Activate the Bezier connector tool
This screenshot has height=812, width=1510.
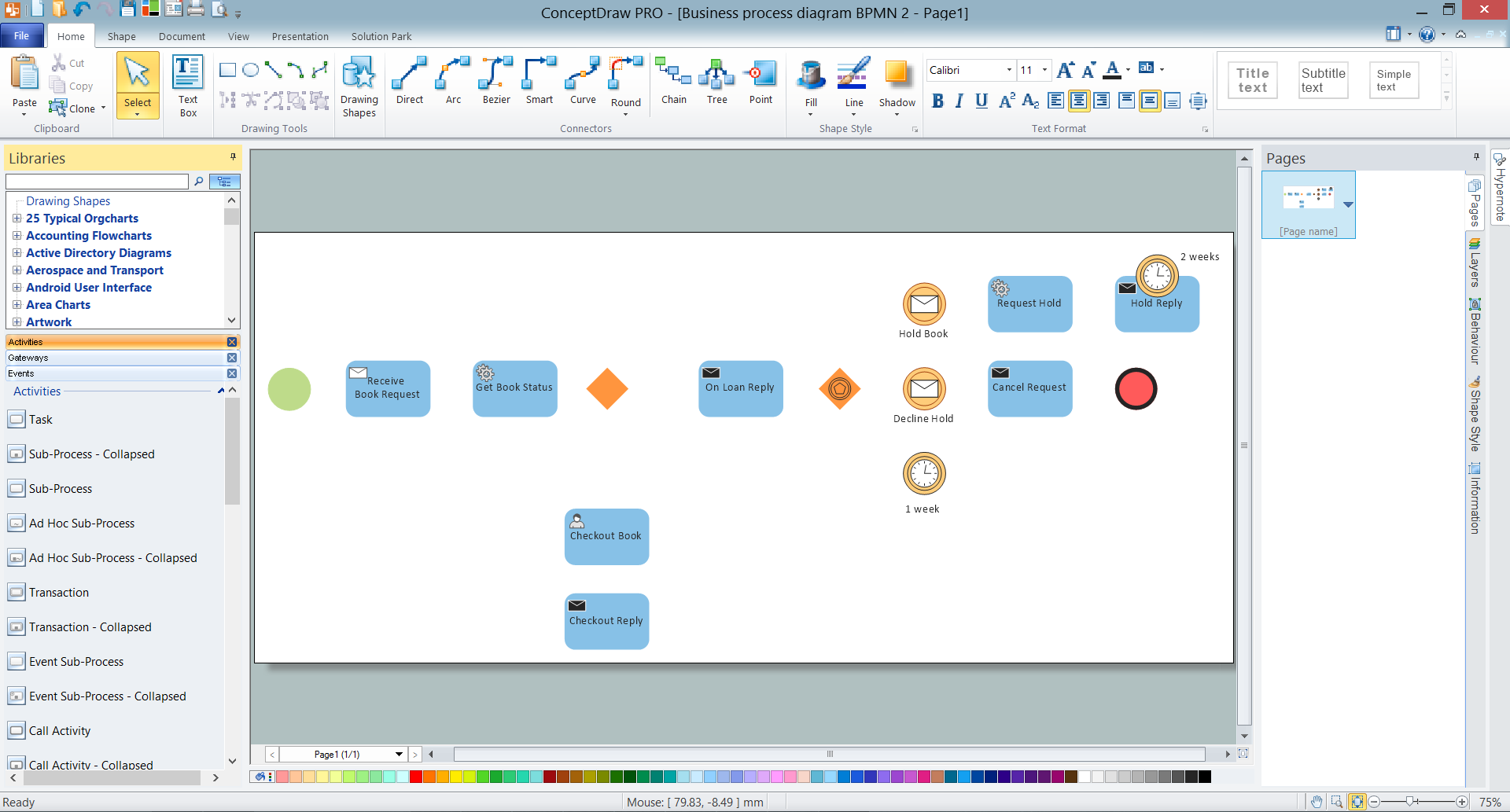(x=496, y=81)
